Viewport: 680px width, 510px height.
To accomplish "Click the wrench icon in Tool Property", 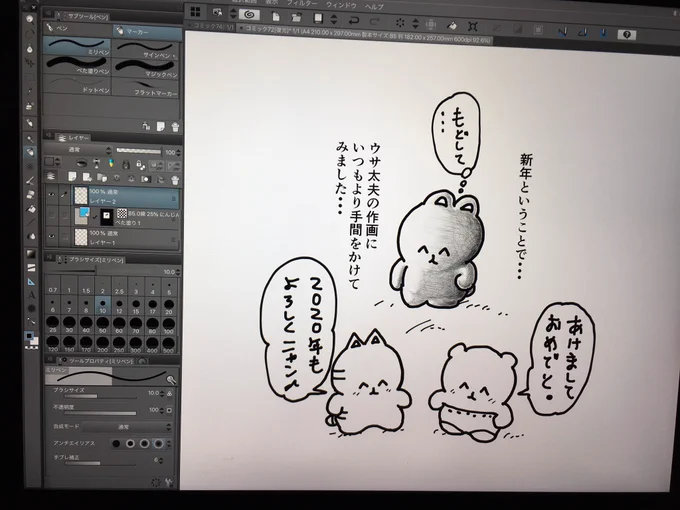I will click(169, 483).
